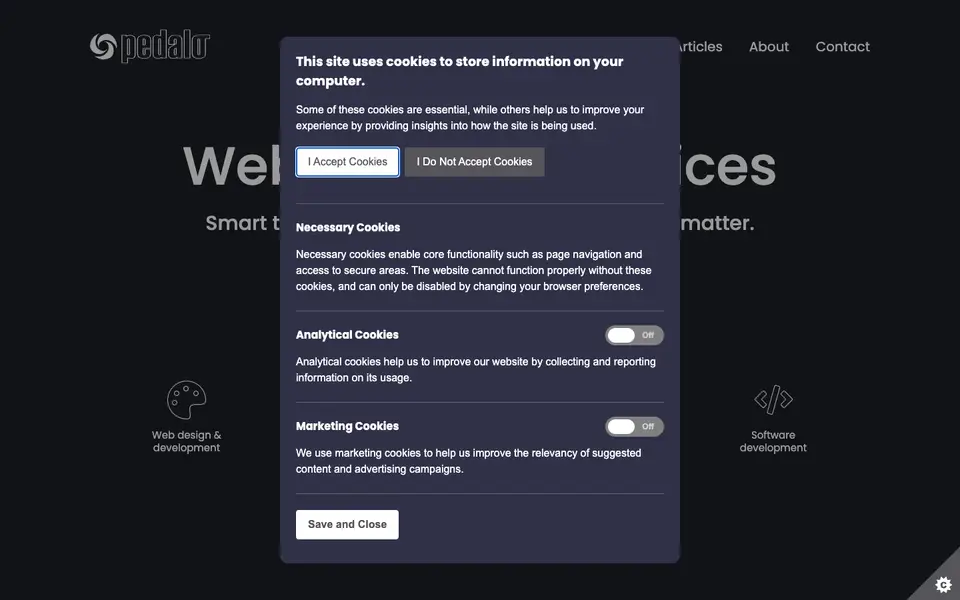Click the Marketing Cookies heading
This screenshot has height=600, width=960.
click(347, 426)
